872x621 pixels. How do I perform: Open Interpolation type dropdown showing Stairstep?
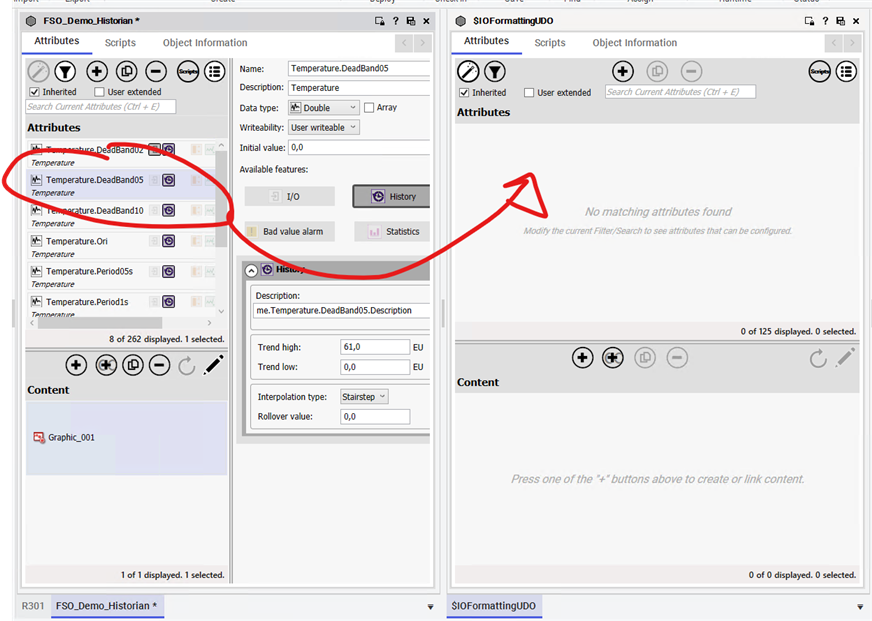363,396
